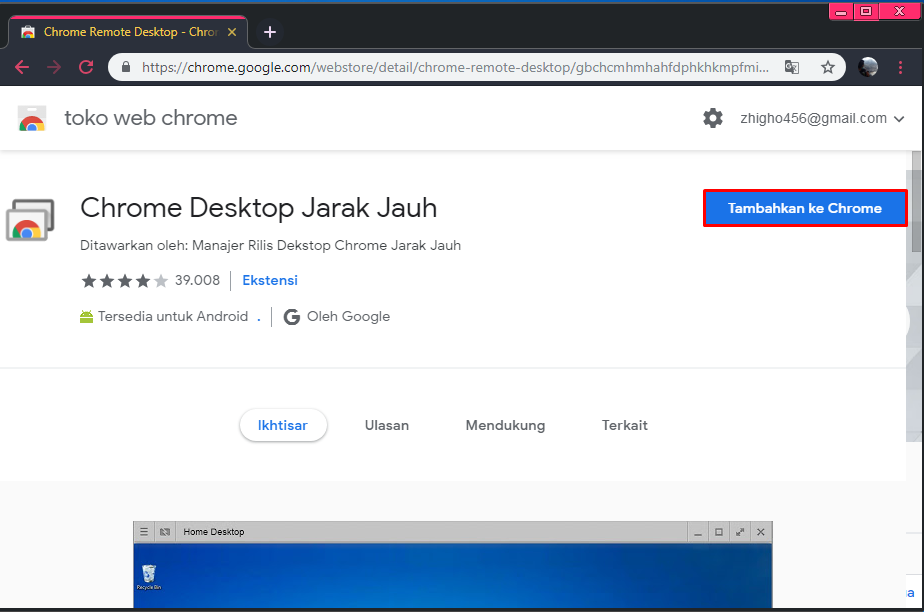
Task: Open the Ekstensi category link
Action: 270,280
